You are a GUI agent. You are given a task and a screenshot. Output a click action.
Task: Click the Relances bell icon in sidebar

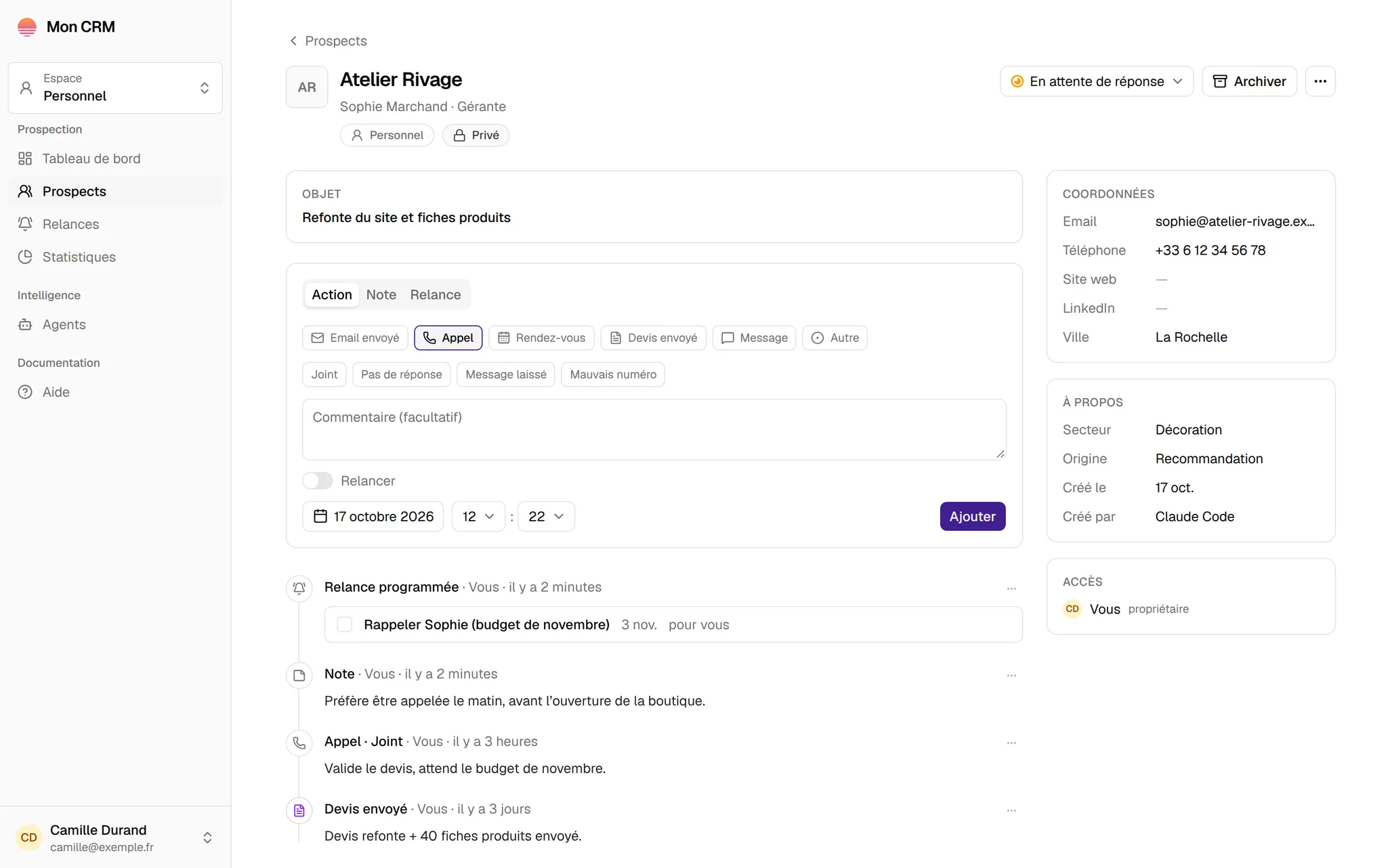coord(25,224)
